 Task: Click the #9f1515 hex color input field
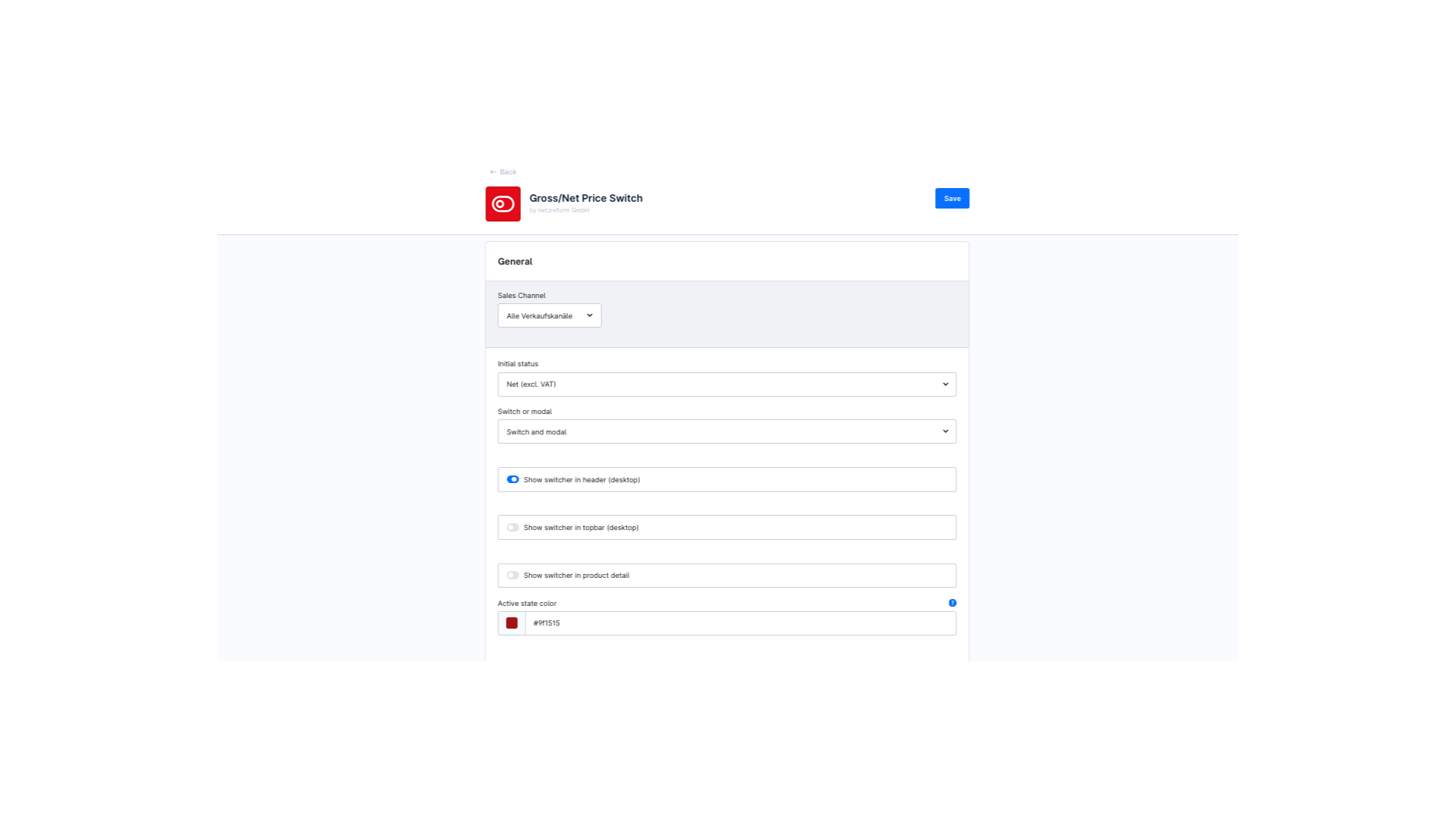(x=739, y=623)
